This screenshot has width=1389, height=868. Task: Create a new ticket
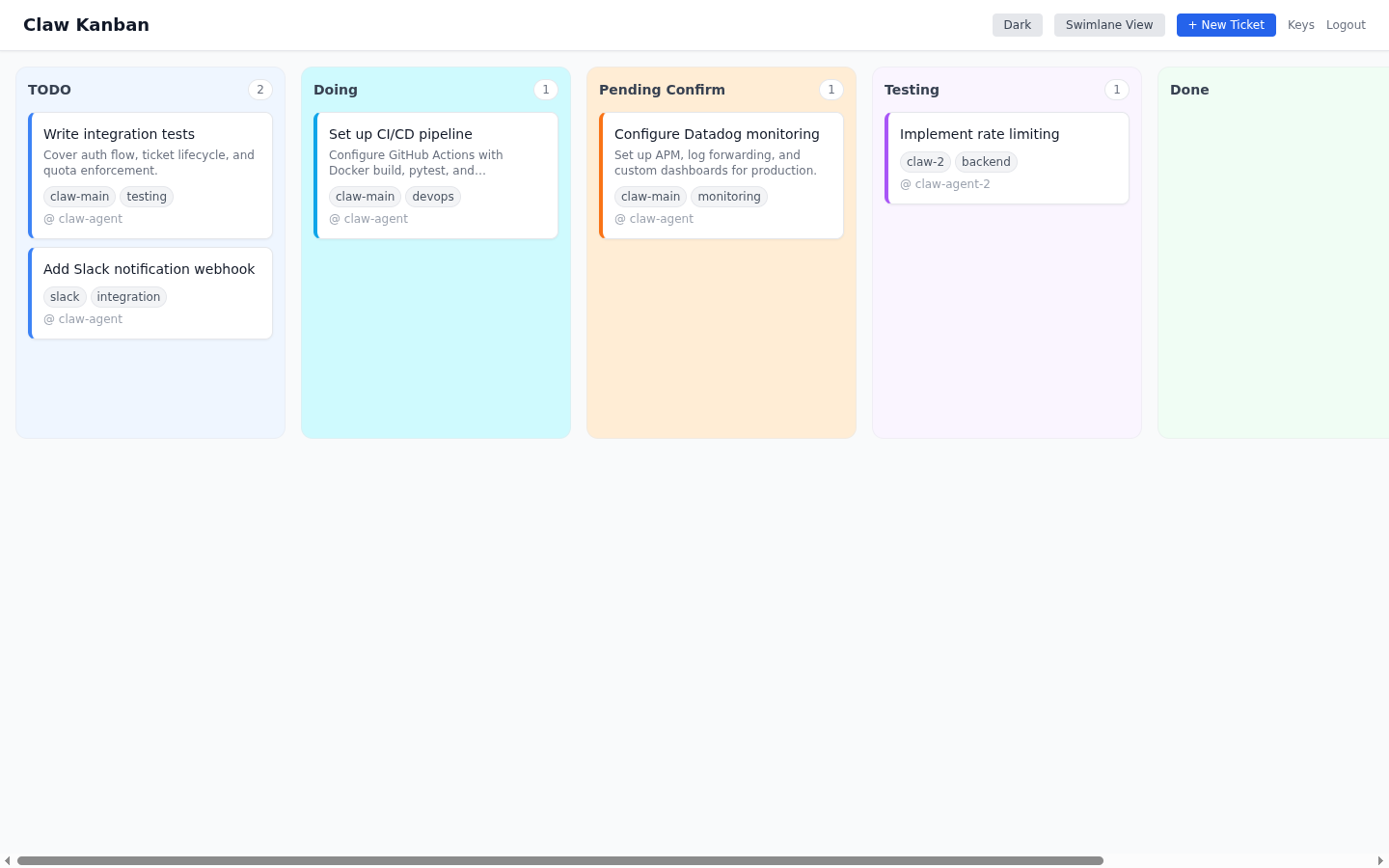click(1225, 25)
